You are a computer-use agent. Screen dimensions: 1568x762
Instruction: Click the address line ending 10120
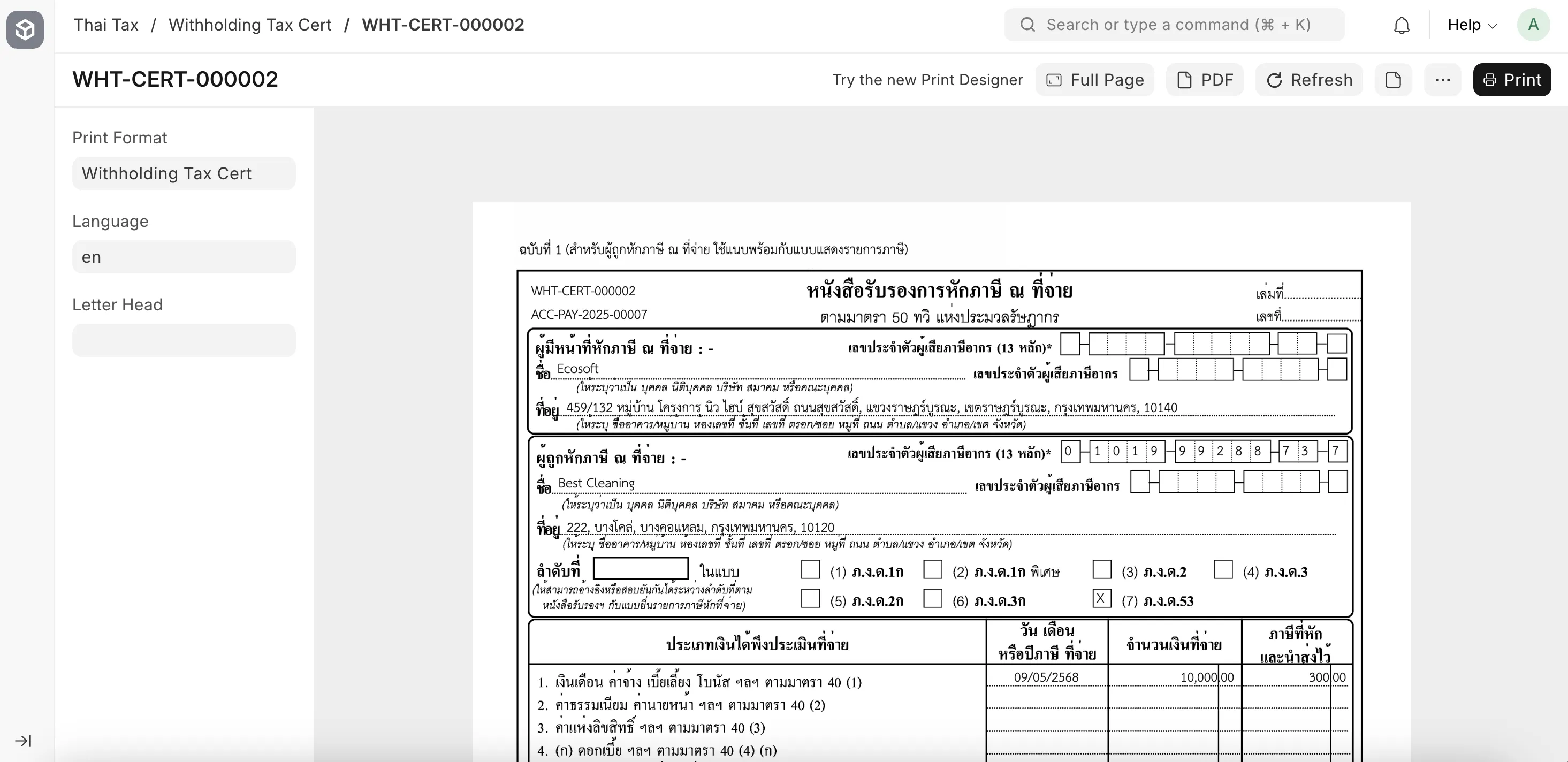coord(700,528)
